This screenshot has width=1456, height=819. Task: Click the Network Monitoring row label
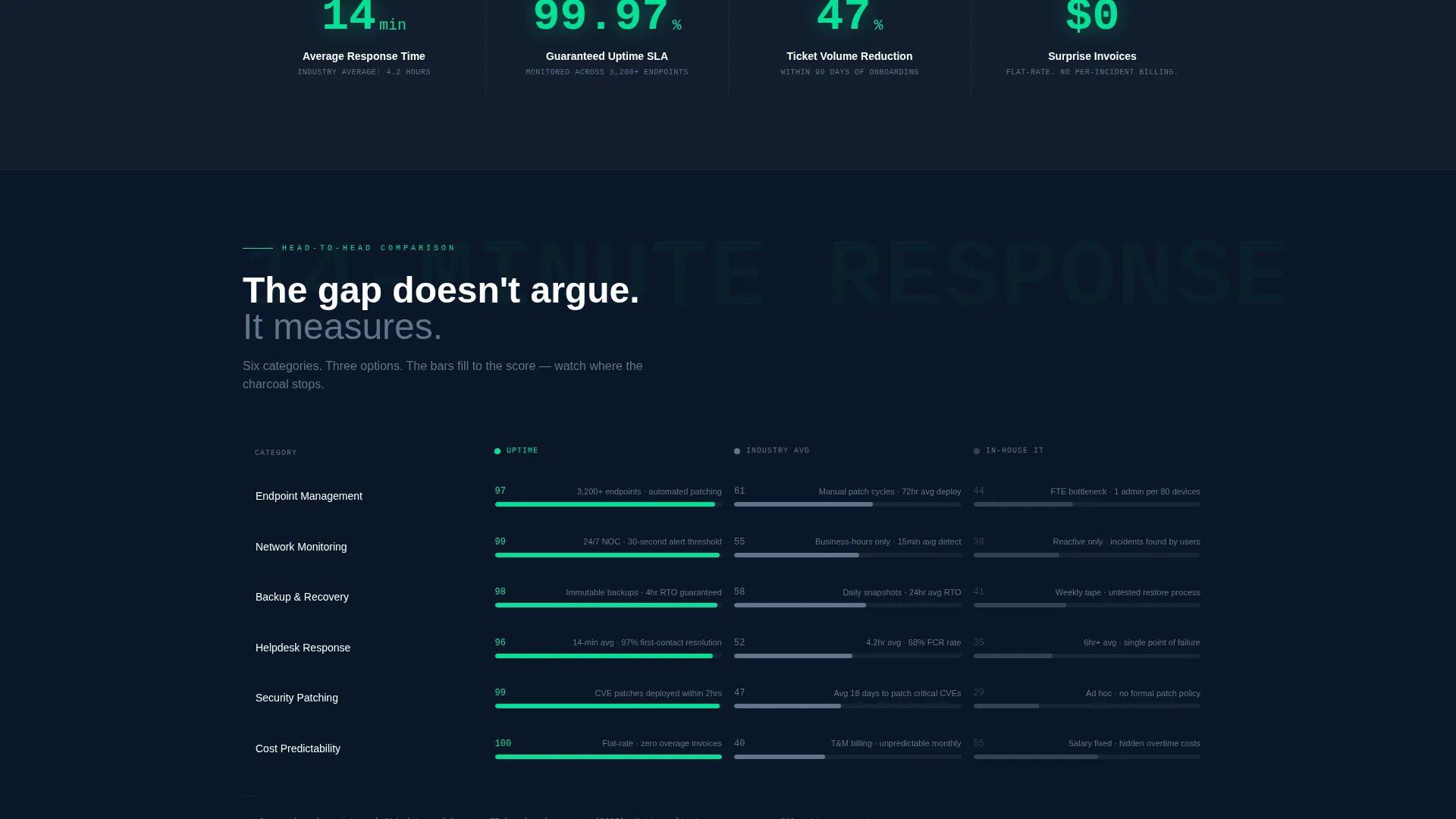click(x=301, y=547)
